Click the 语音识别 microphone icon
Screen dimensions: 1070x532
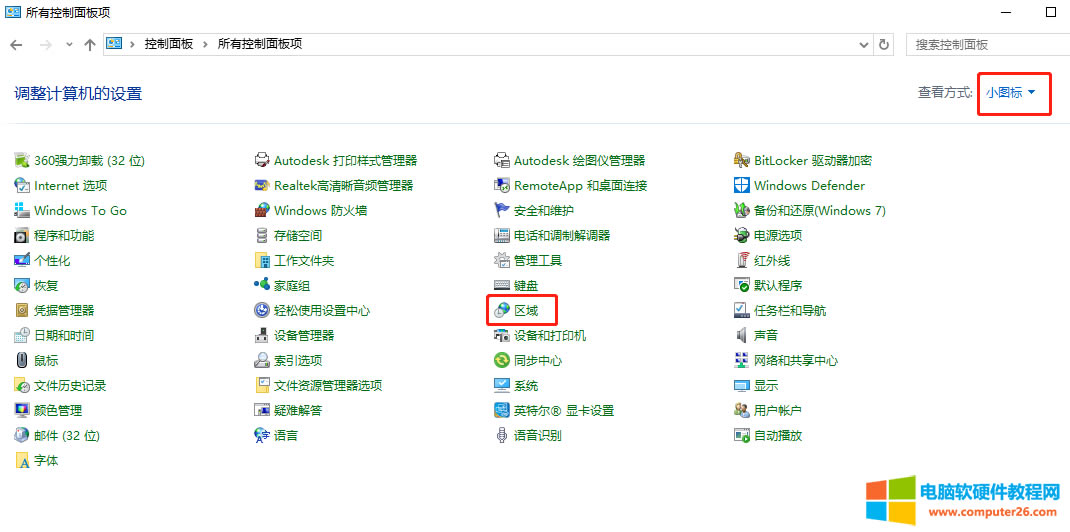502,436
